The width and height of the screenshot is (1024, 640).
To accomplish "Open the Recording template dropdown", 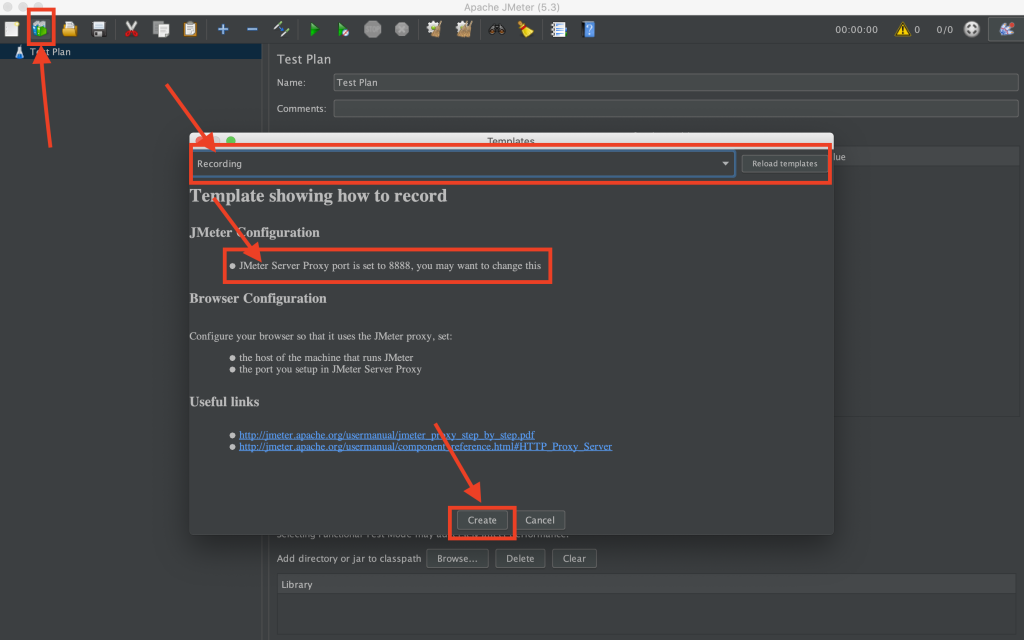I will click(463, 163).
